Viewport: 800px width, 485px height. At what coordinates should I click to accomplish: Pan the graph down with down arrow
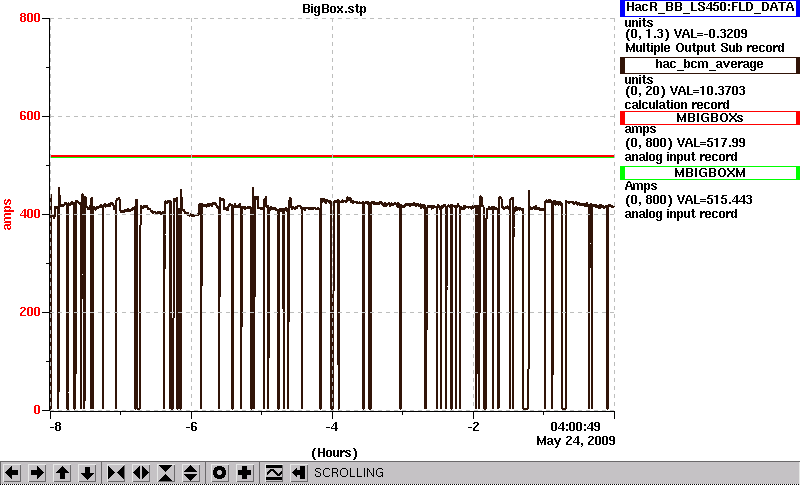(87, 473)
